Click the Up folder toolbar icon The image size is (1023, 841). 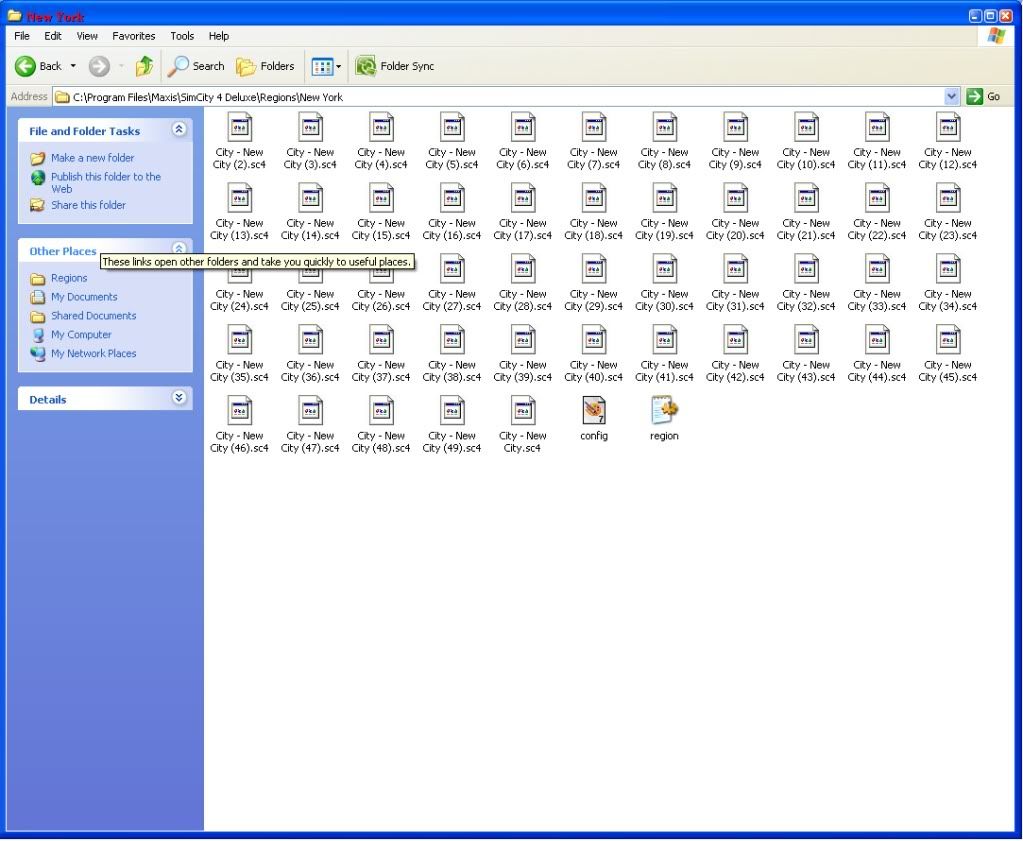tap(144, 66)
